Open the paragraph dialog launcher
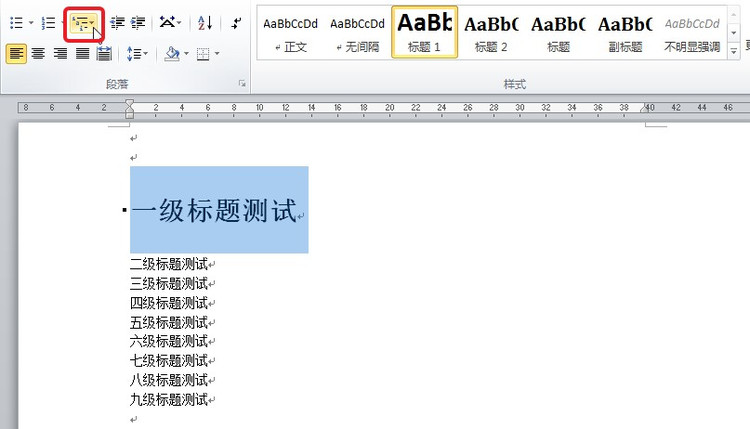This screenshot has height=429, width=750. tap(243, 84)
